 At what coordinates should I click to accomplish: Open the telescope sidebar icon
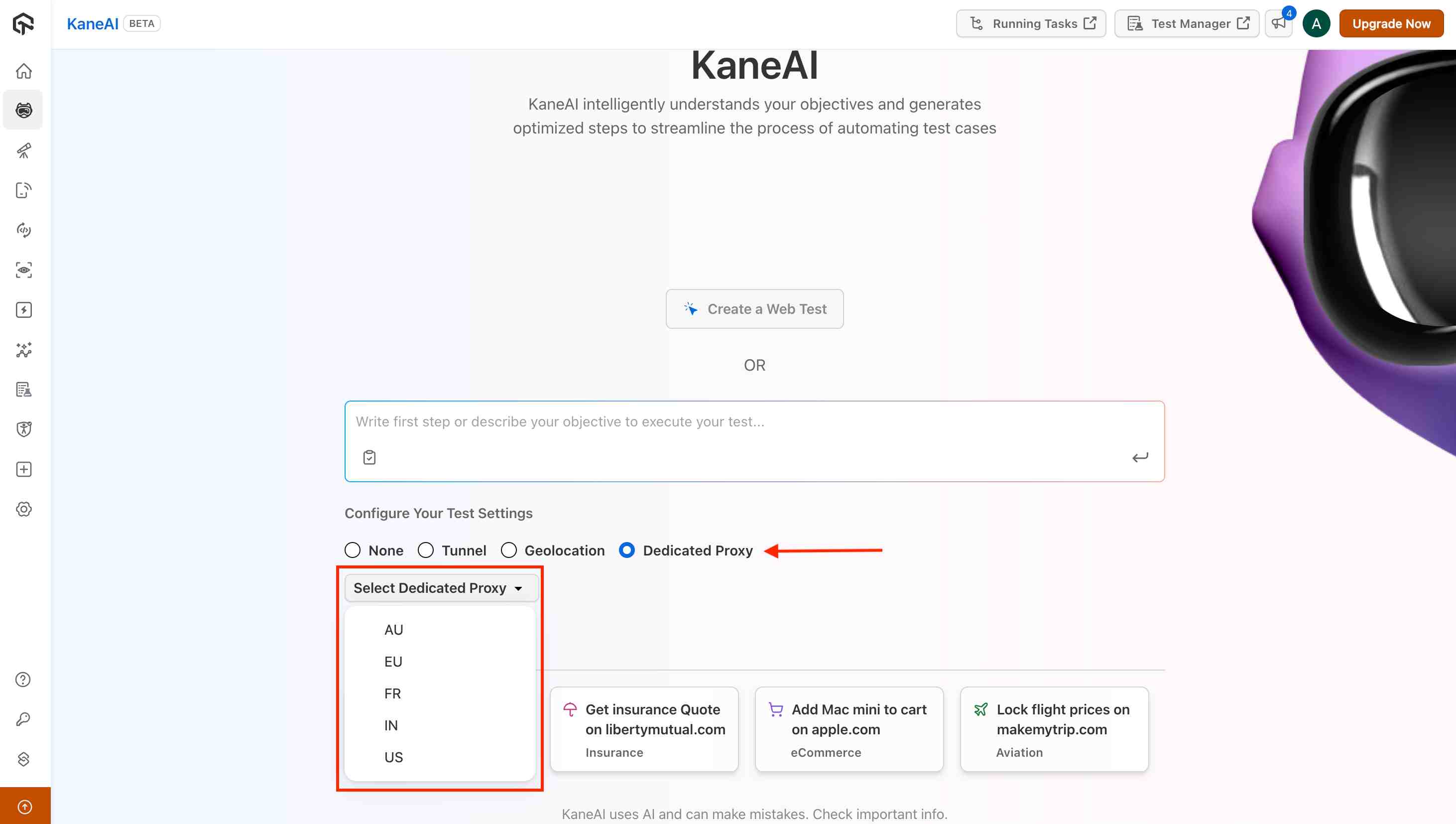24,150
